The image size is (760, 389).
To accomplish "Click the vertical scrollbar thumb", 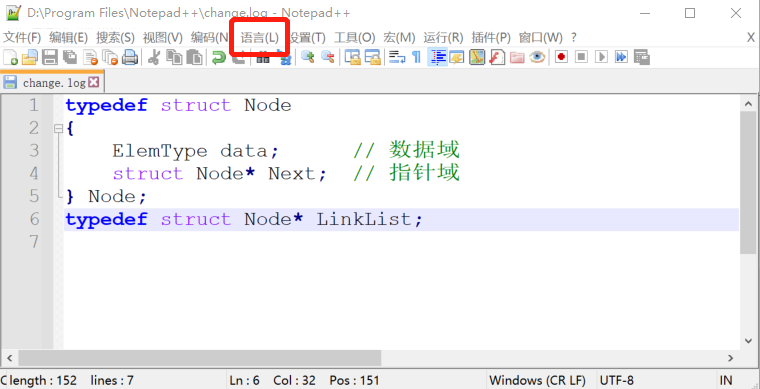I will coord(748,182).
